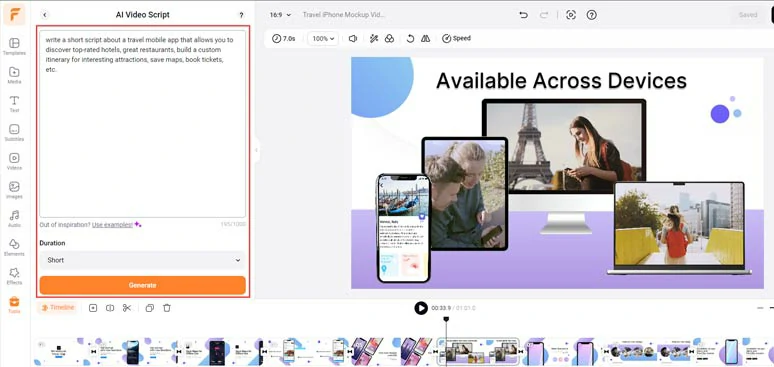Click the split scene icon

tap(110, 308)
